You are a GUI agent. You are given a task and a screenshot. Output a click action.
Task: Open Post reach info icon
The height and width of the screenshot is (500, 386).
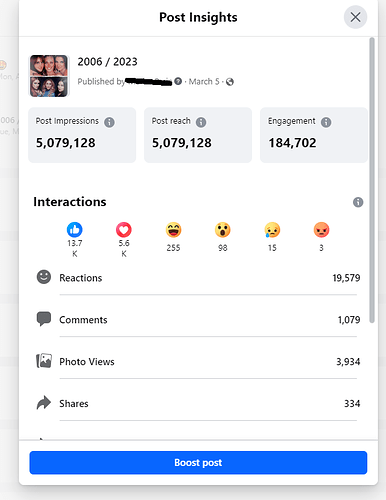[201, 122]
